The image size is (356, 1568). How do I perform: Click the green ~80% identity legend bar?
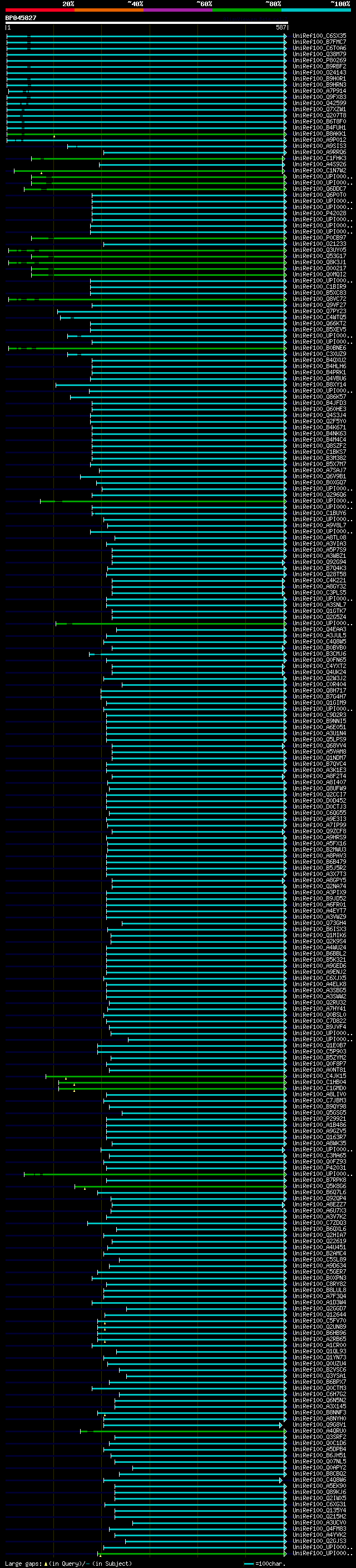(247, 10)
